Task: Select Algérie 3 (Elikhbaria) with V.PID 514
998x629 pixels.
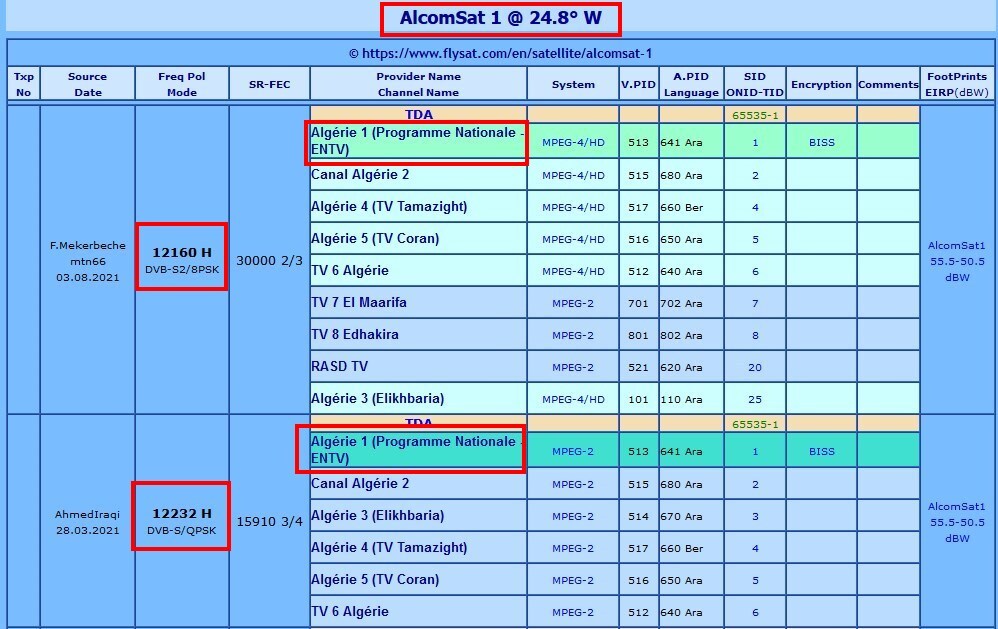Action: click(377, 516)
